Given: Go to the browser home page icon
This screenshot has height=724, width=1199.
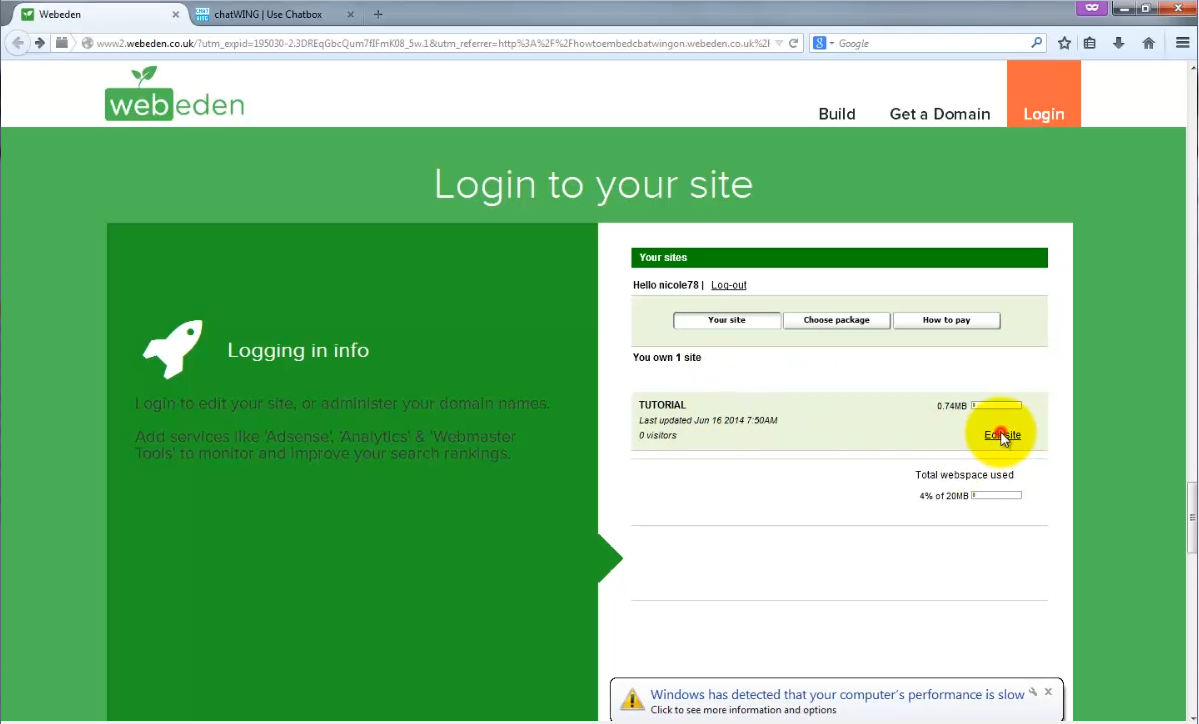Looking at the screenshot, I should click(x=1149, y=44).
